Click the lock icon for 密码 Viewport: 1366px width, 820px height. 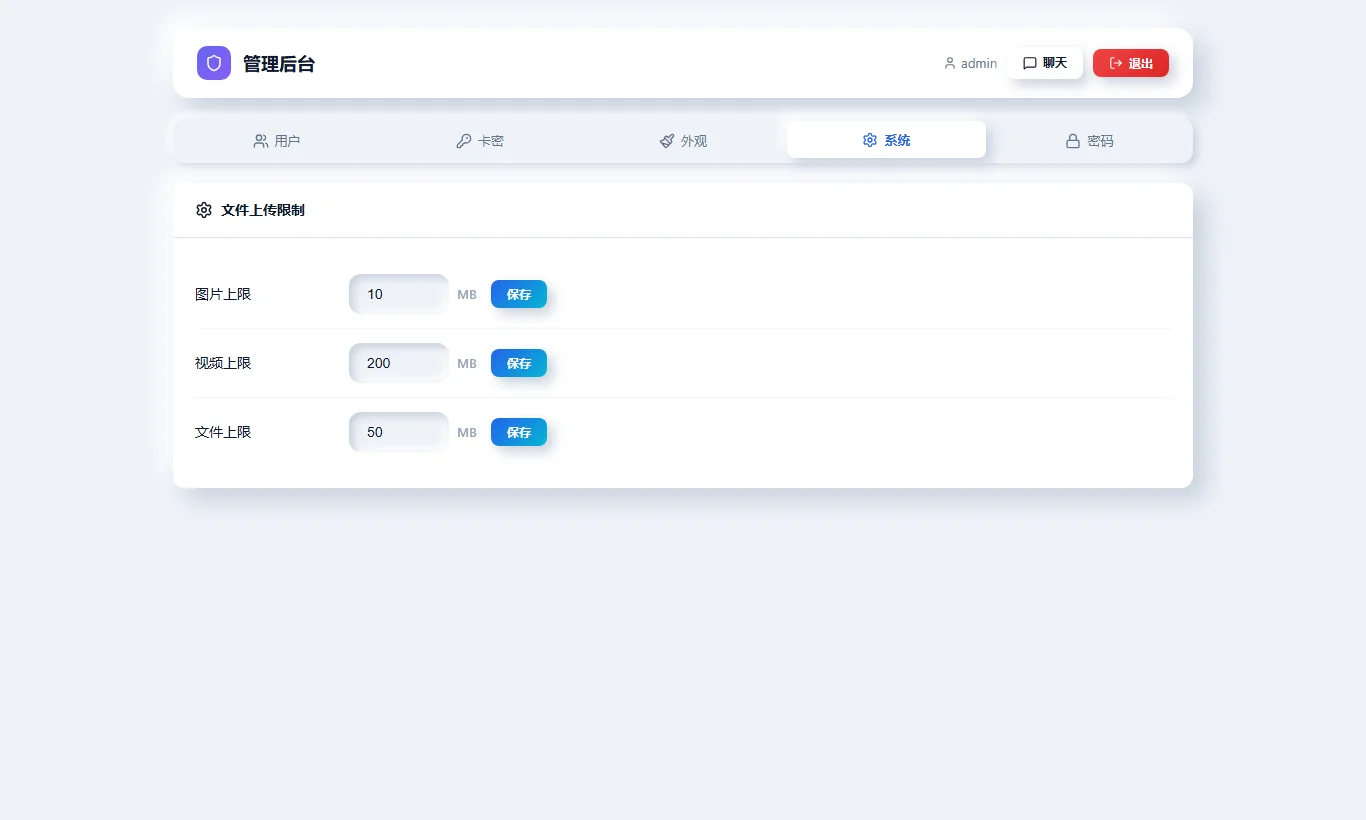pos(1073,141)
